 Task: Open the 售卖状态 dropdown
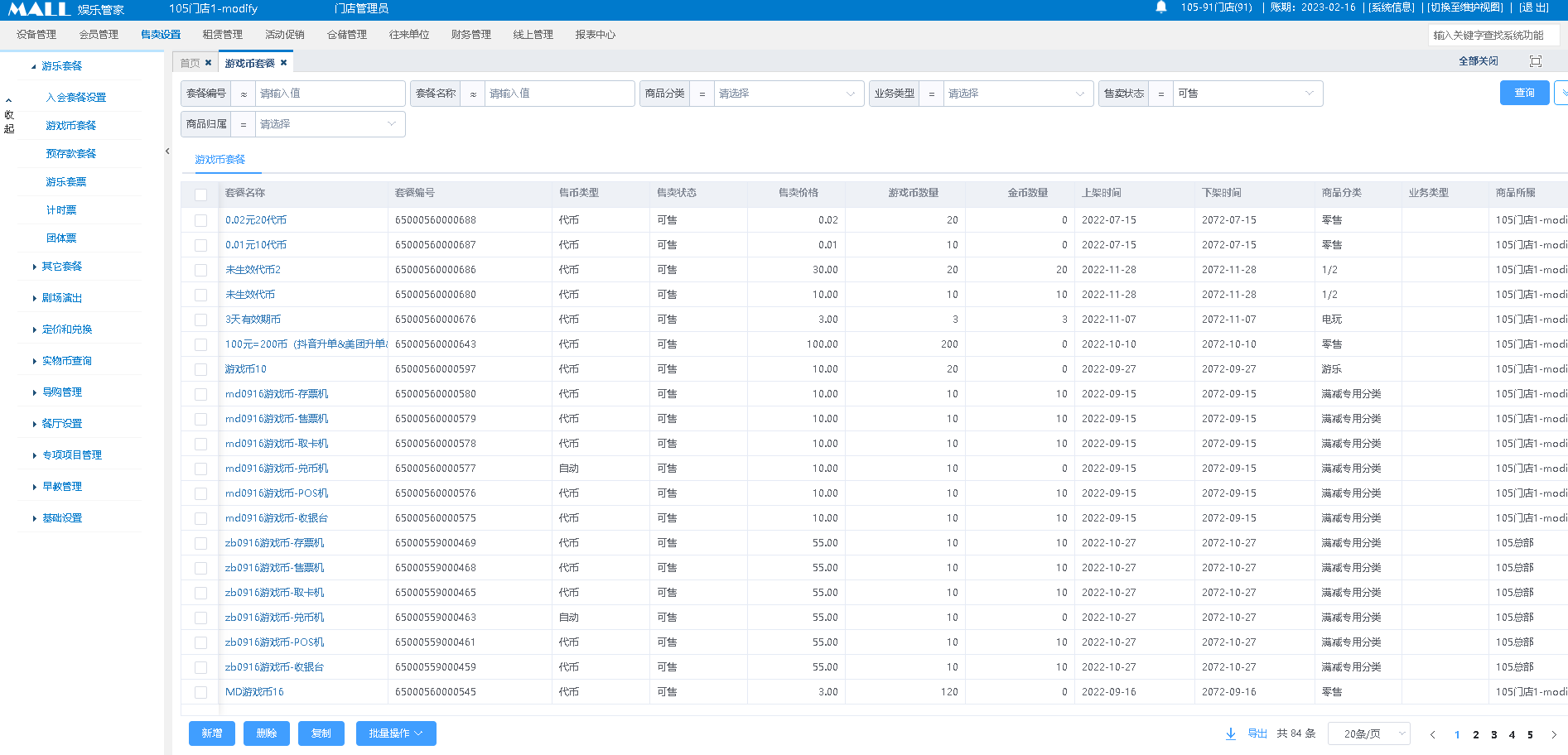coord(1247,94)
